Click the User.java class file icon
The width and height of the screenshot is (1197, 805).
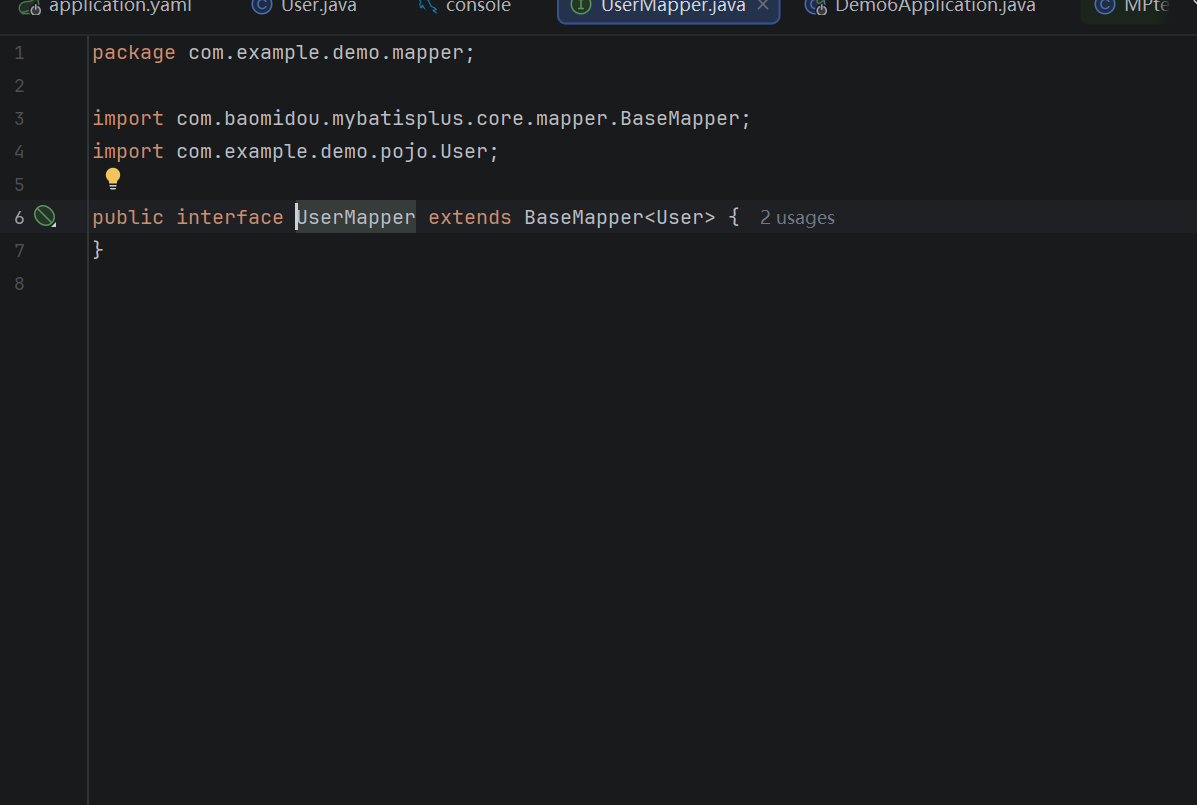coord(262,6)
